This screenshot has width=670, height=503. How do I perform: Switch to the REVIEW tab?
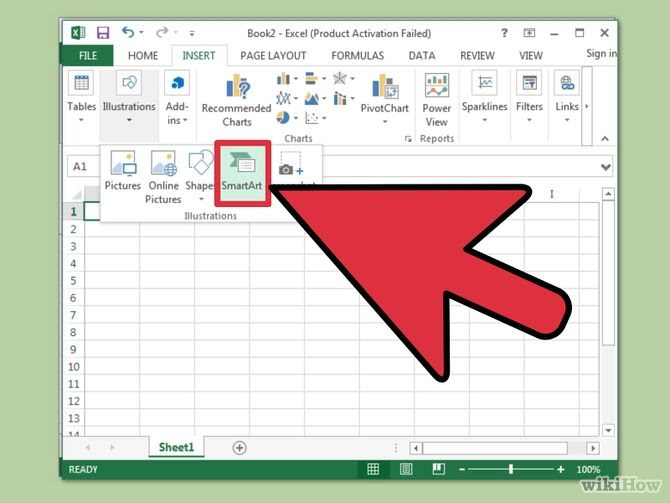(477, 56)
